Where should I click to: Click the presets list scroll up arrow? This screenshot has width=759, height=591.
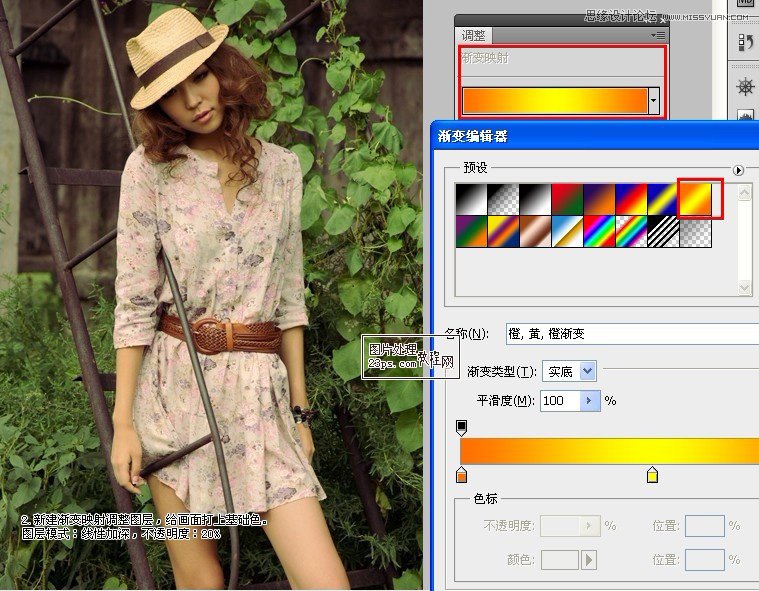[x=744, y=194]
